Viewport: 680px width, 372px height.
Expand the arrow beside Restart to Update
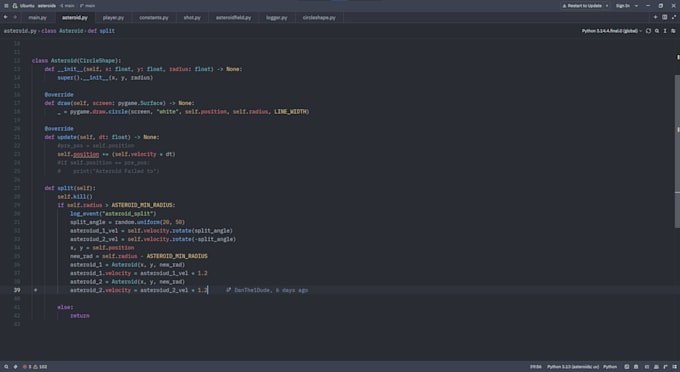pyautogui.click(x=607, y=6)
